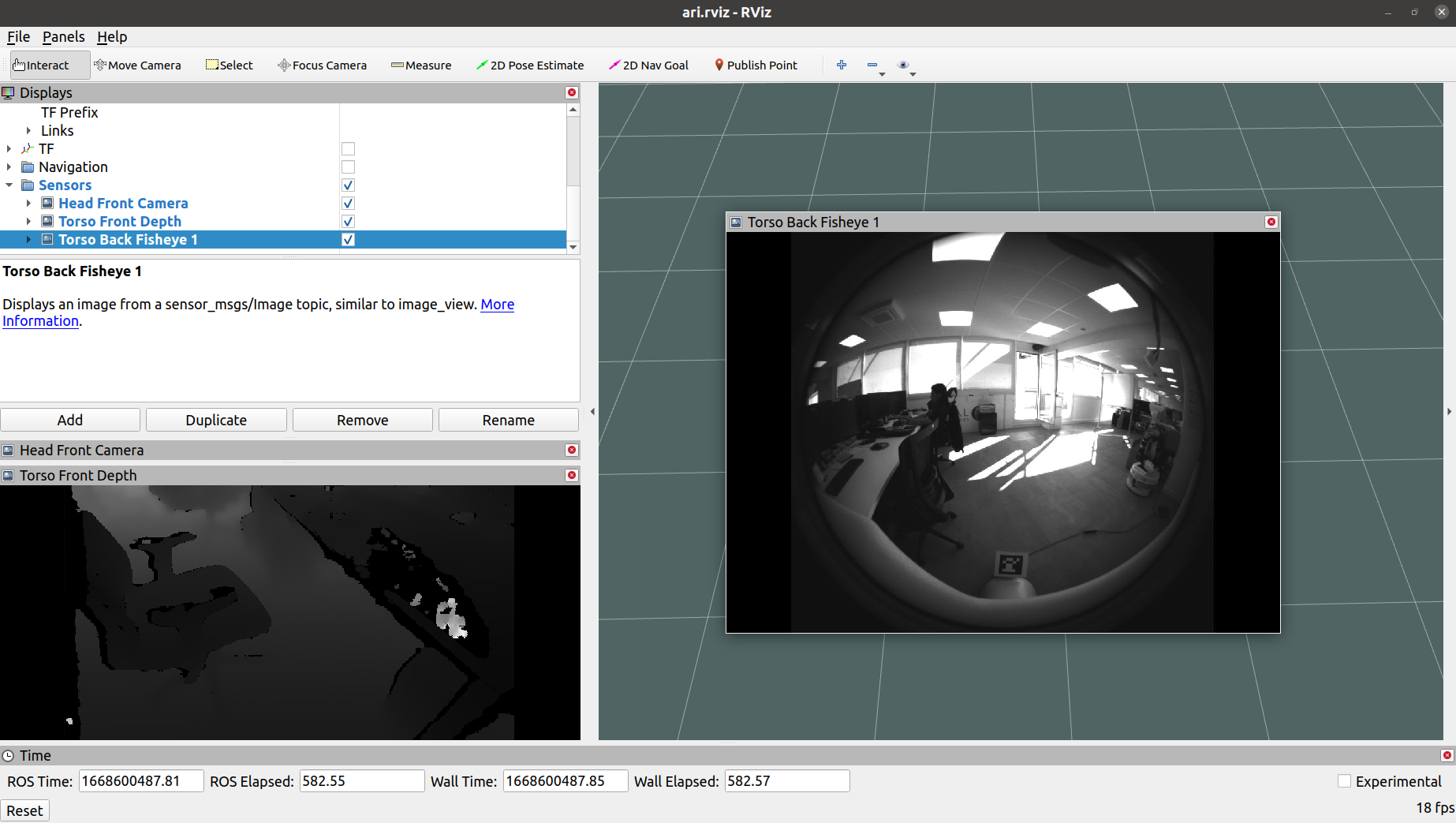
Task: Pick the Measure tool
Action: point(421,65)
